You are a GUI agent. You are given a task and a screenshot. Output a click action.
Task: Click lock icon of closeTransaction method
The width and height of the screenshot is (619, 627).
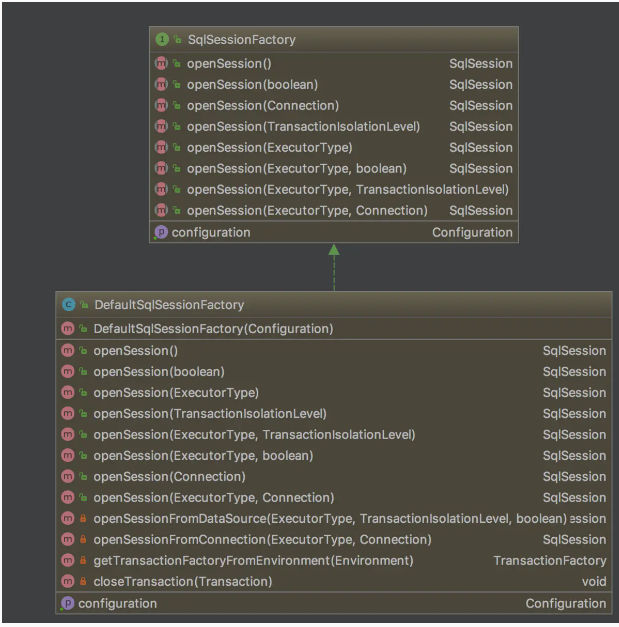(83, 581)
